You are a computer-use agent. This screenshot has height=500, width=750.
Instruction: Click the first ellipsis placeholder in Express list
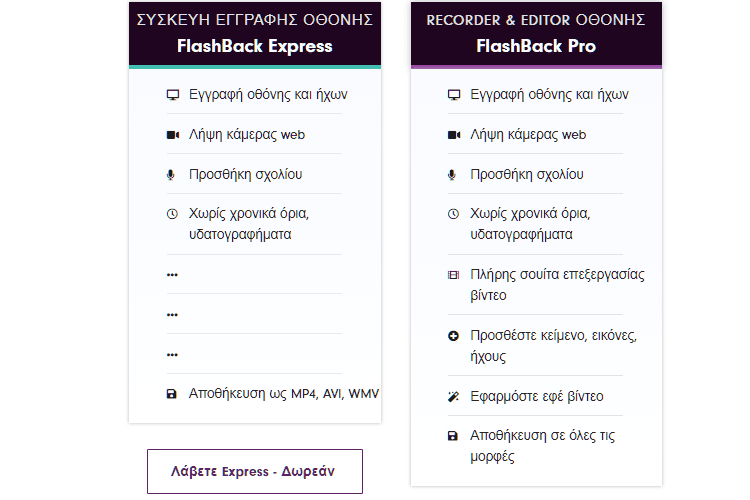[172, 275]
